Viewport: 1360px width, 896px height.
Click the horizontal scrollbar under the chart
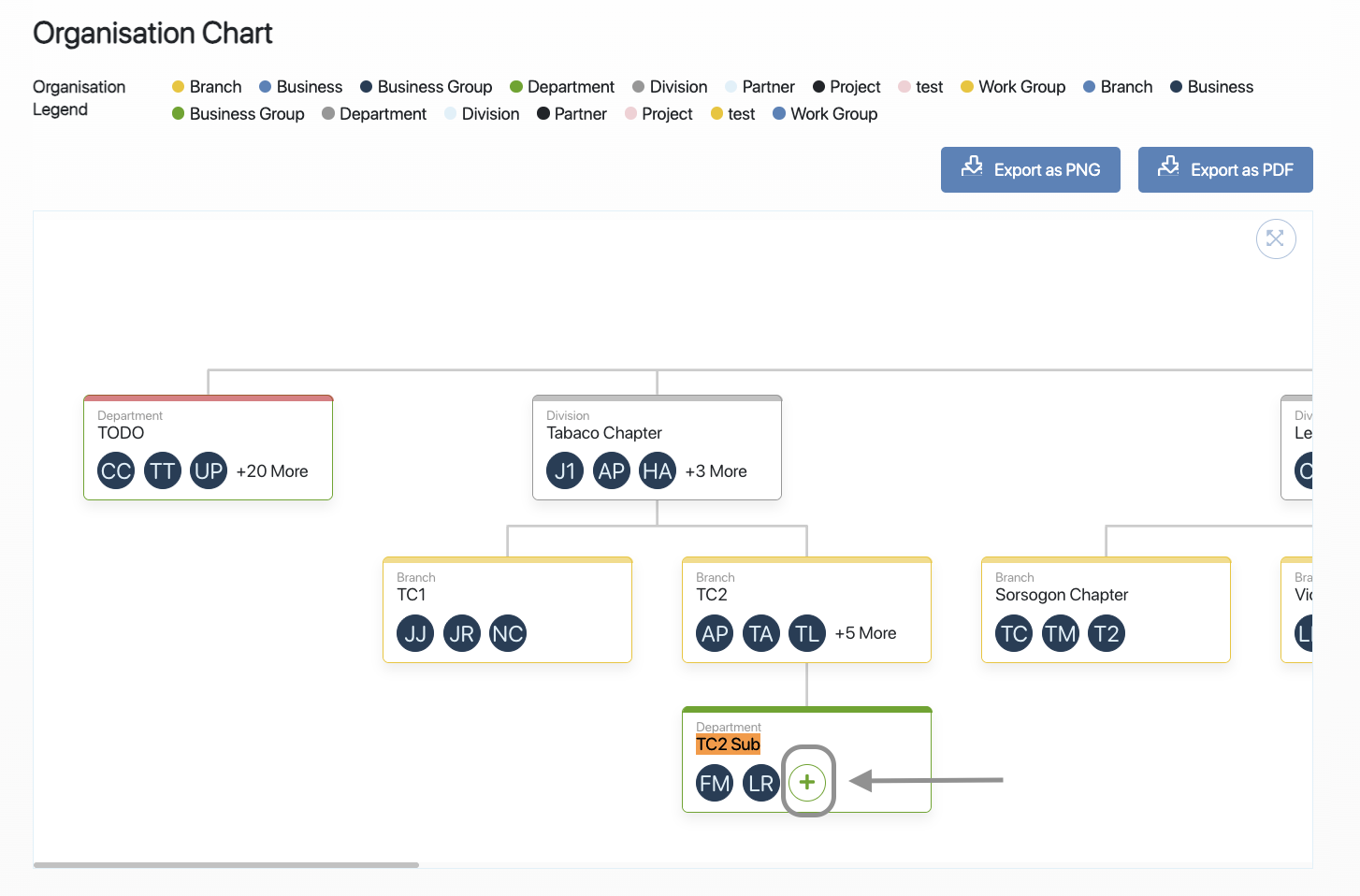pyautogui.click(x=225, y=865)
